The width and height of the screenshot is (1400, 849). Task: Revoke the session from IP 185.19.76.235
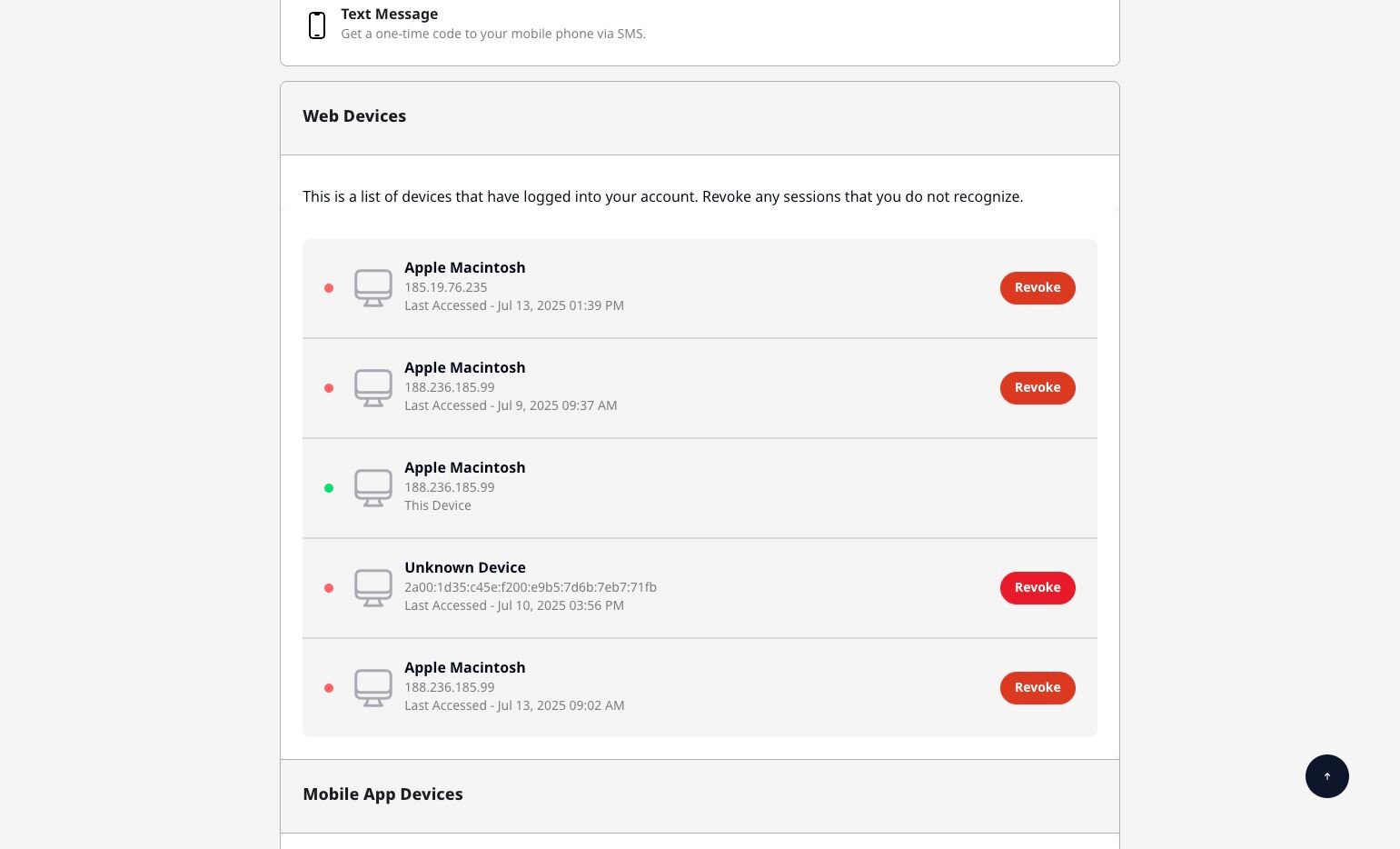tap(1037, 288)
